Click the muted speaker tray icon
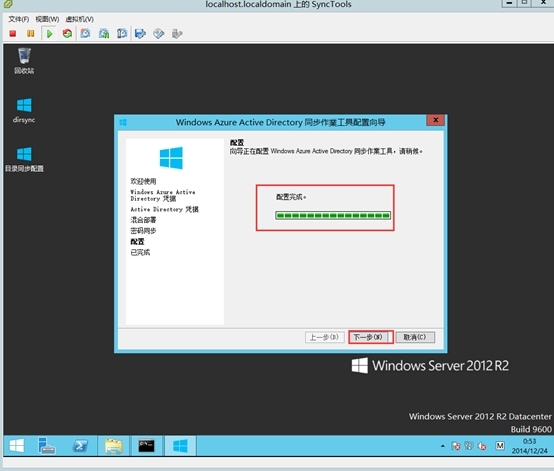This screenshot has width=554, height=471. pos(482,446)
